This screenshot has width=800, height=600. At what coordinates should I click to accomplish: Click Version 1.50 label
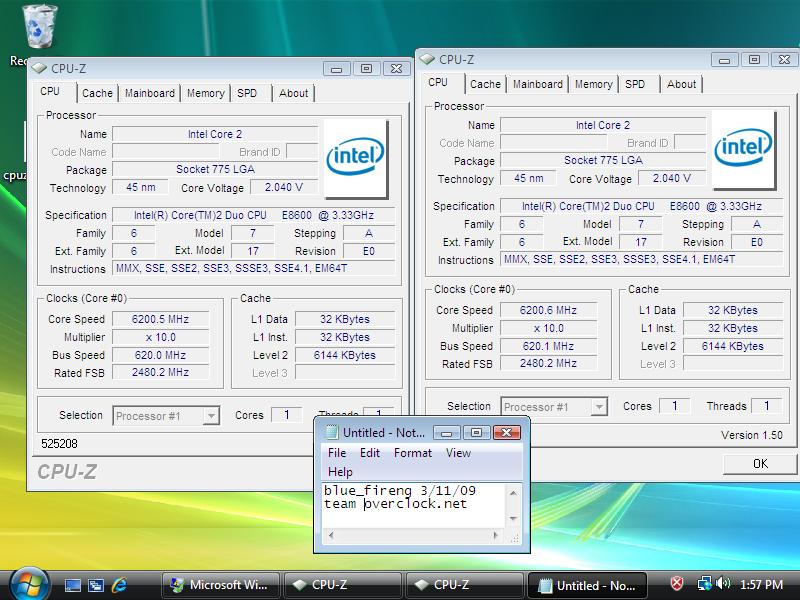click(x=752, y=435)
